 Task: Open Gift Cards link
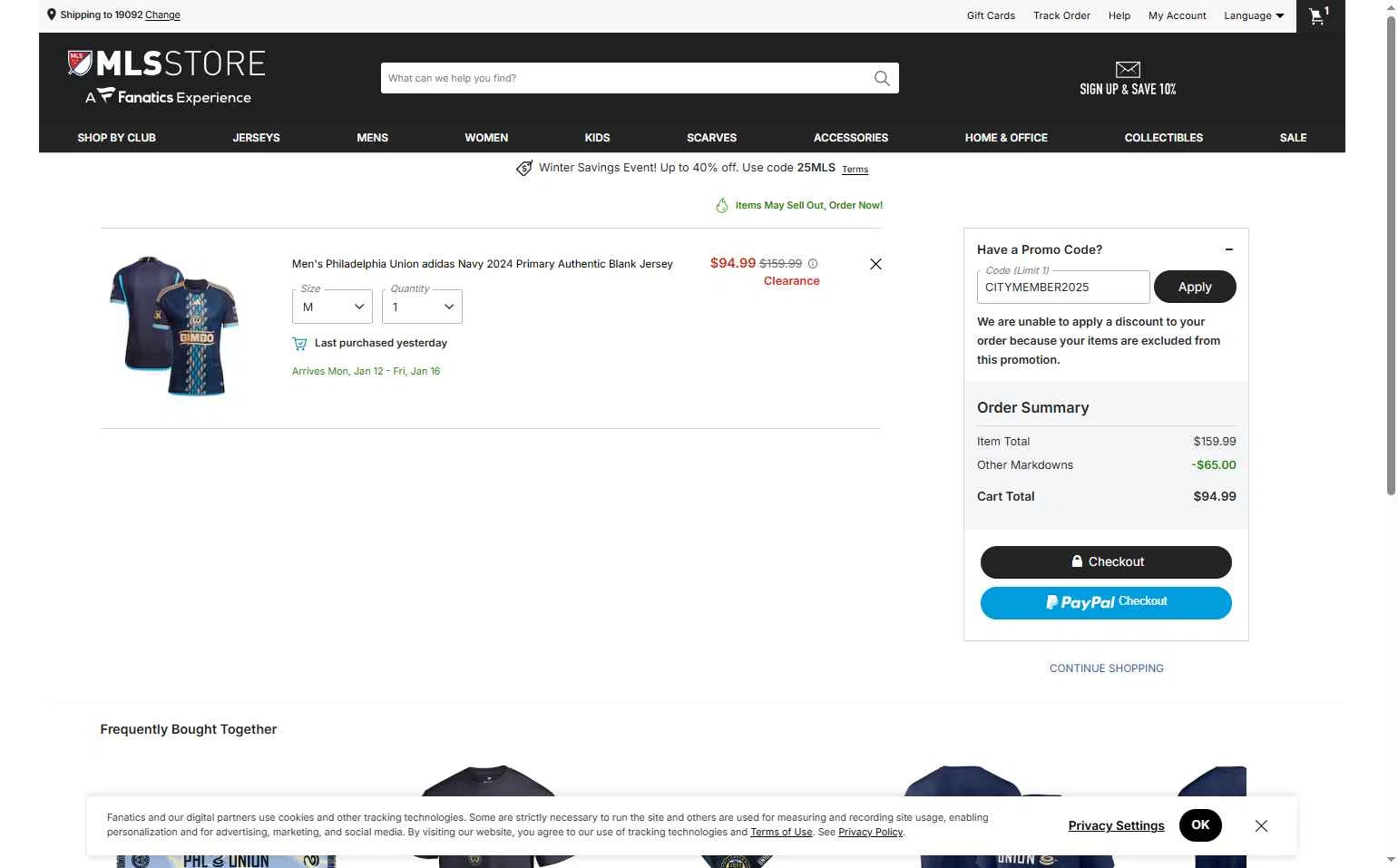click(991, 15)
